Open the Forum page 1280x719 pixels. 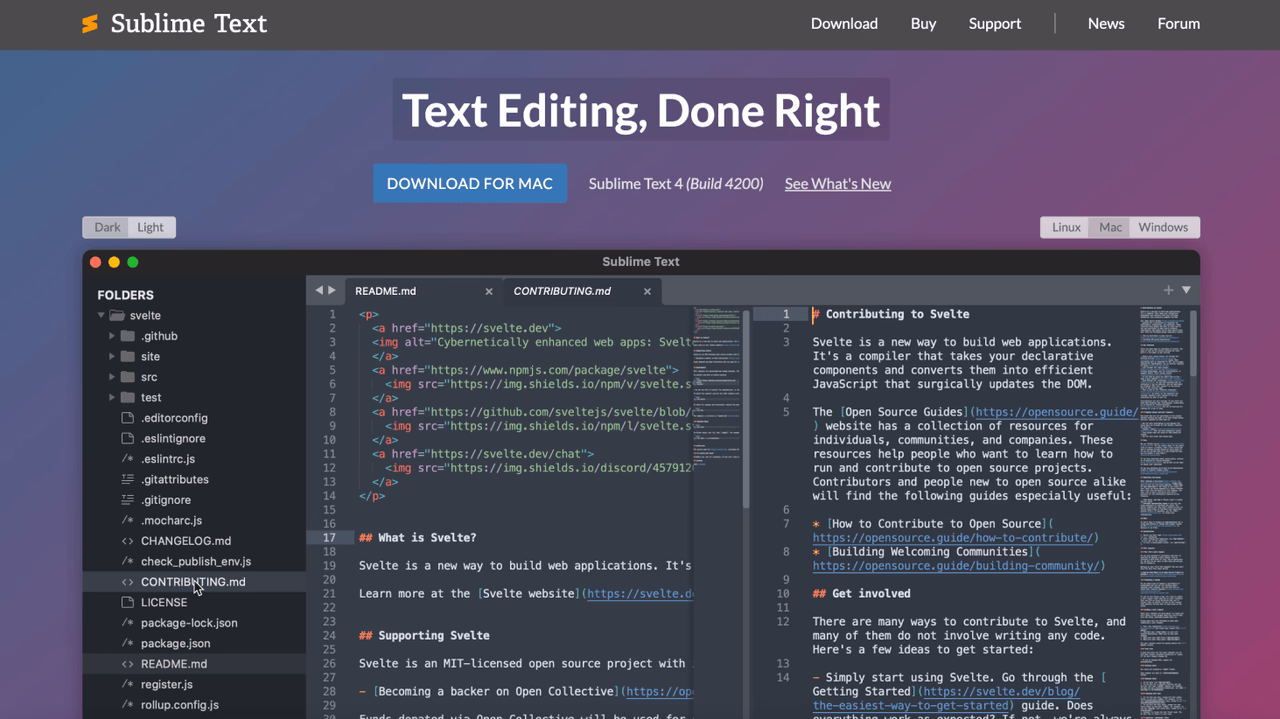[x=1178, y=23]
